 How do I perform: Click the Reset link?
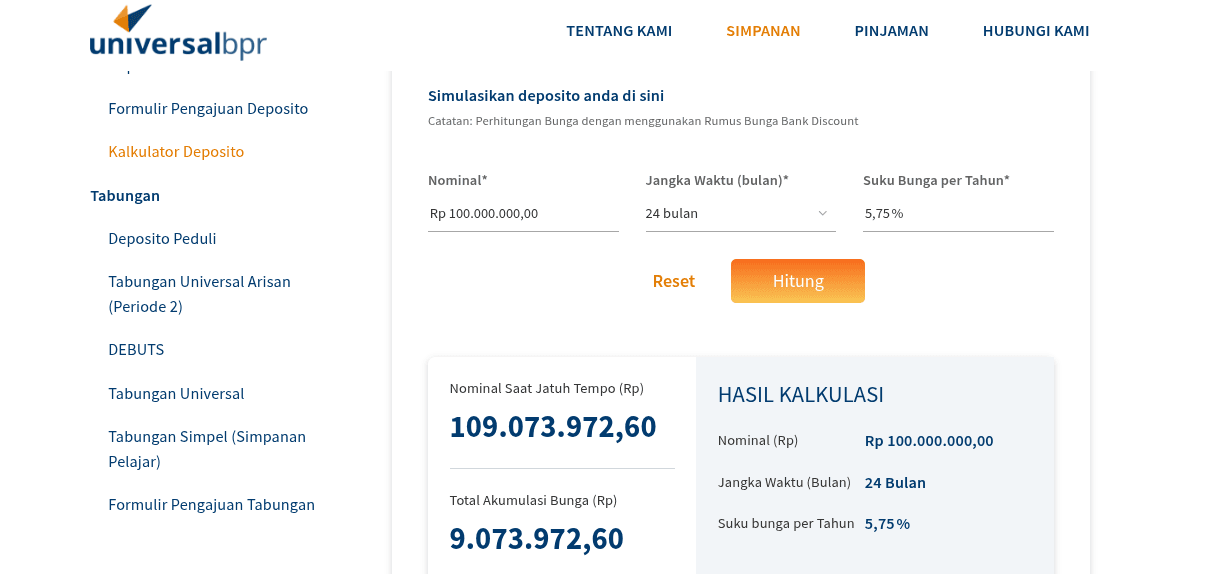pos(673,281)
